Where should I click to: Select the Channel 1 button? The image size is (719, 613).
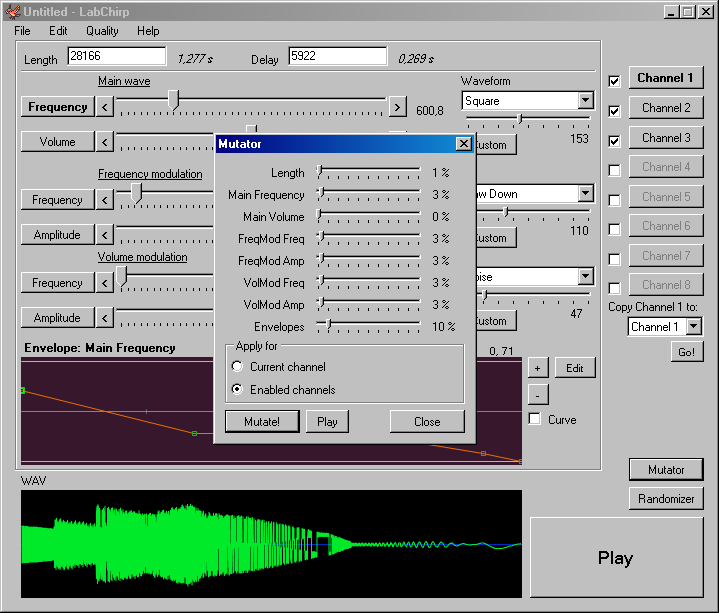(666, 77)
